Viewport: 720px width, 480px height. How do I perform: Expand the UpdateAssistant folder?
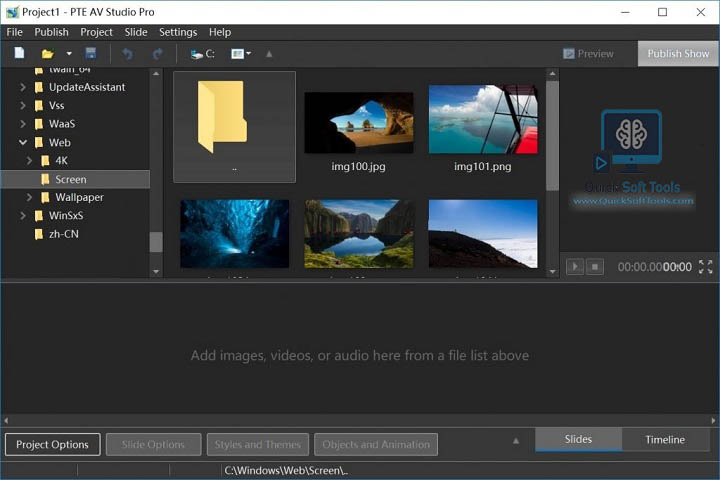22,87
